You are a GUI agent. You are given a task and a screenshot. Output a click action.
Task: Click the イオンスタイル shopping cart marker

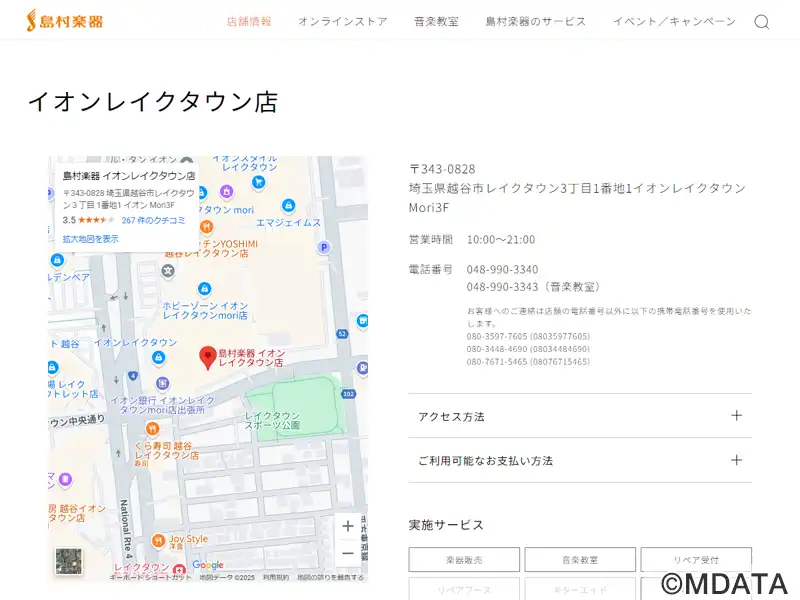click(x=259, y=182)
